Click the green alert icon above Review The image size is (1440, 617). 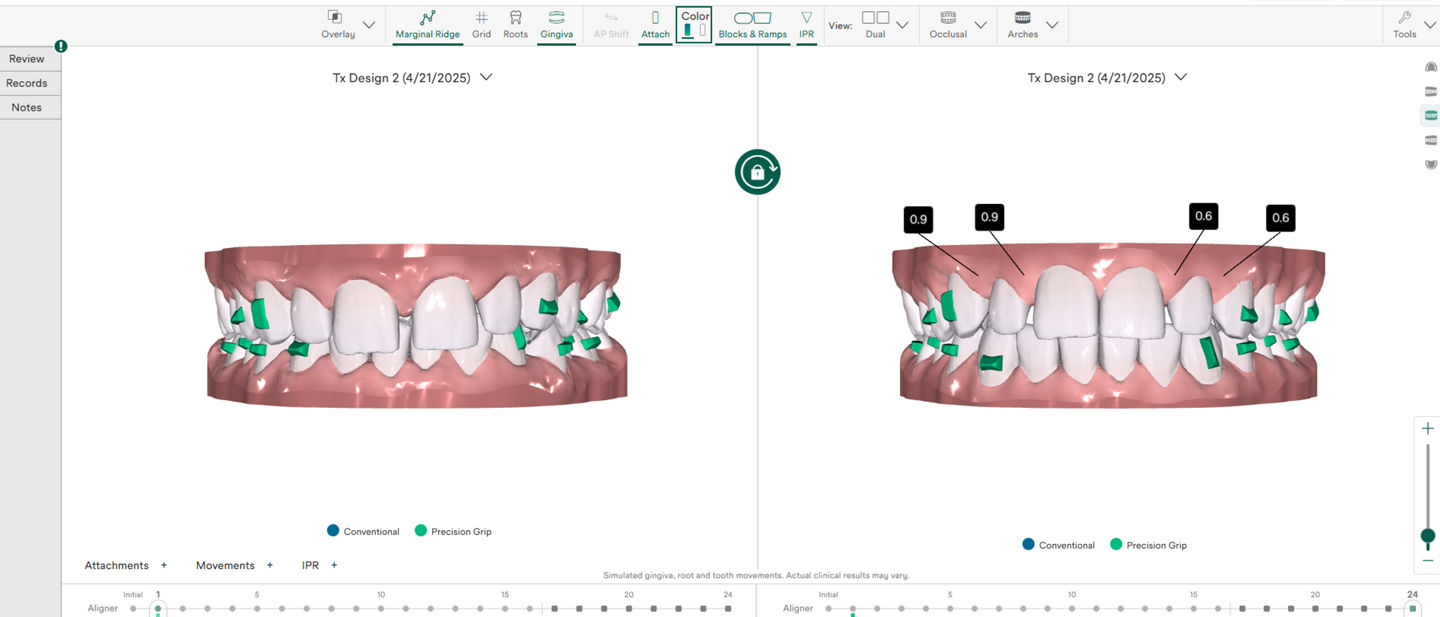pyautogui.click(x=61, y=46)
